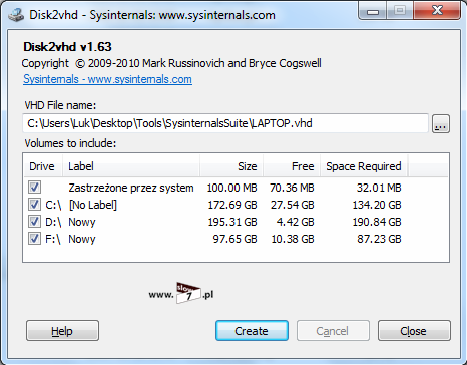The image size is (467, 365).
Task: Open the browse button next to VHD file name
Action: (x=441, y=124)
